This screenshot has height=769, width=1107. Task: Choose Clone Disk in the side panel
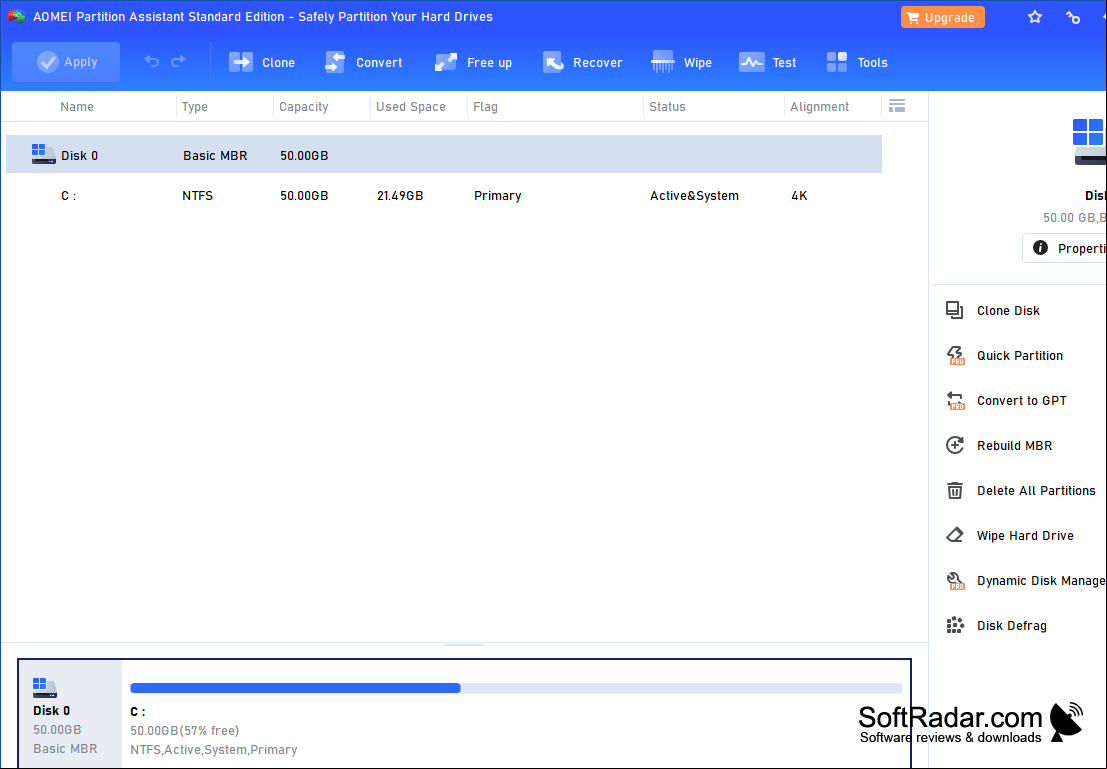1008,311
